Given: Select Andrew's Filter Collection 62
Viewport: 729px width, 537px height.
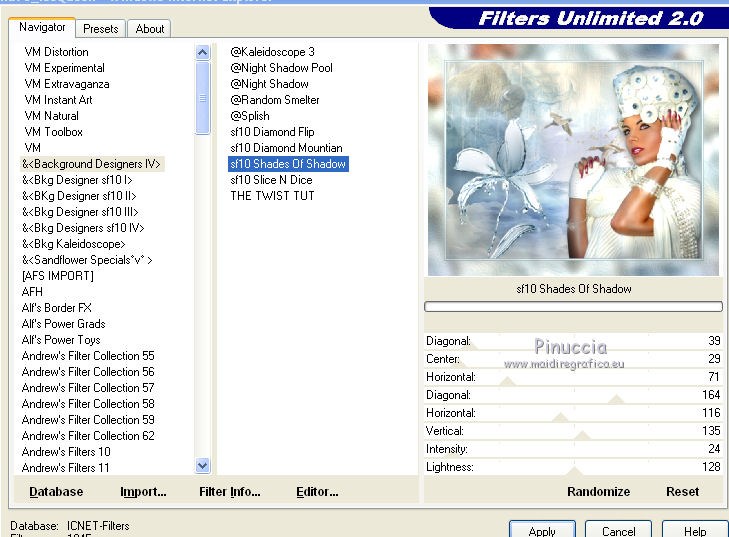Looking at the screenshot, I should [88, 436].
